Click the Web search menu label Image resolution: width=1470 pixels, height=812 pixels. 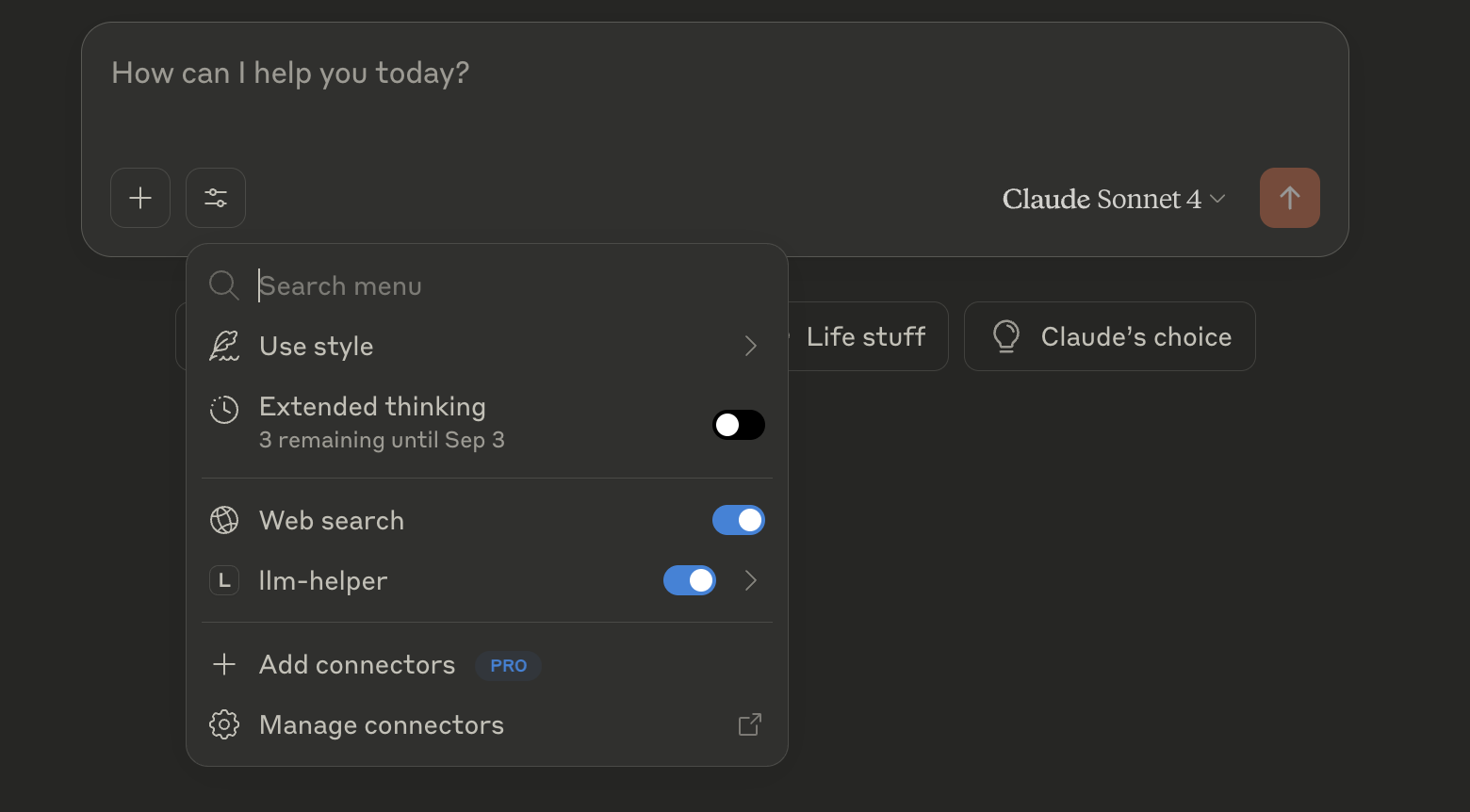point(332,520)
